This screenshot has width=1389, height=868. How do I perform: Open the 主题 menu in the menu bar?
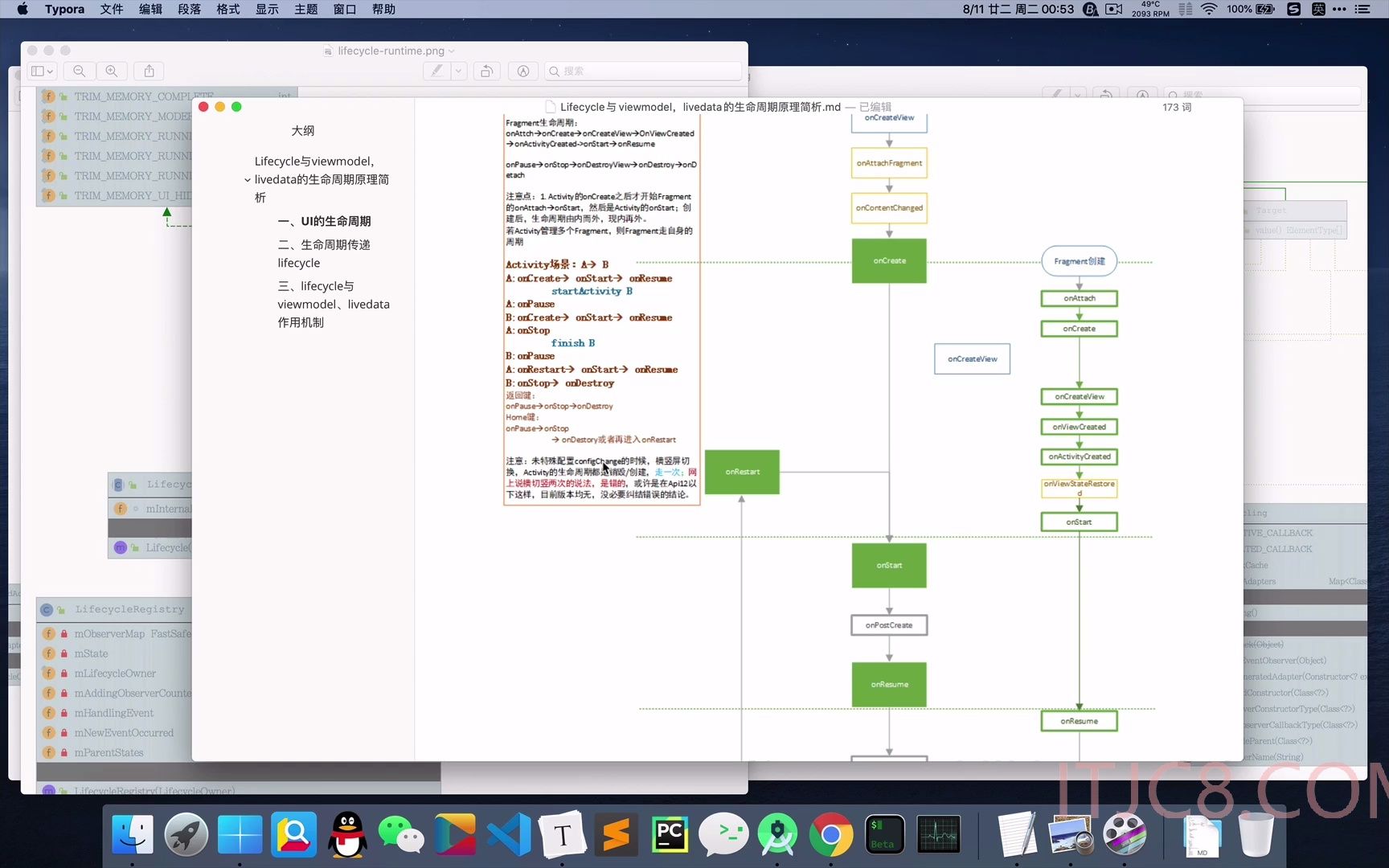pyautogui.click(x=305, y=9)
